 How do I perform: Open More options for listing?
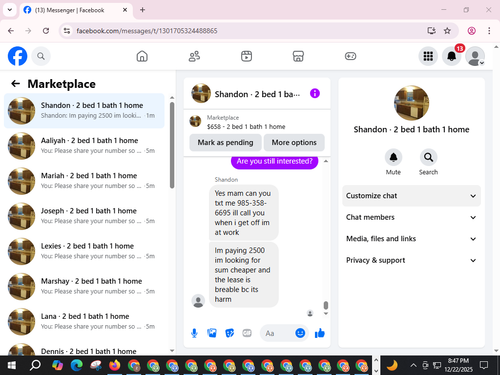point(294,142)
